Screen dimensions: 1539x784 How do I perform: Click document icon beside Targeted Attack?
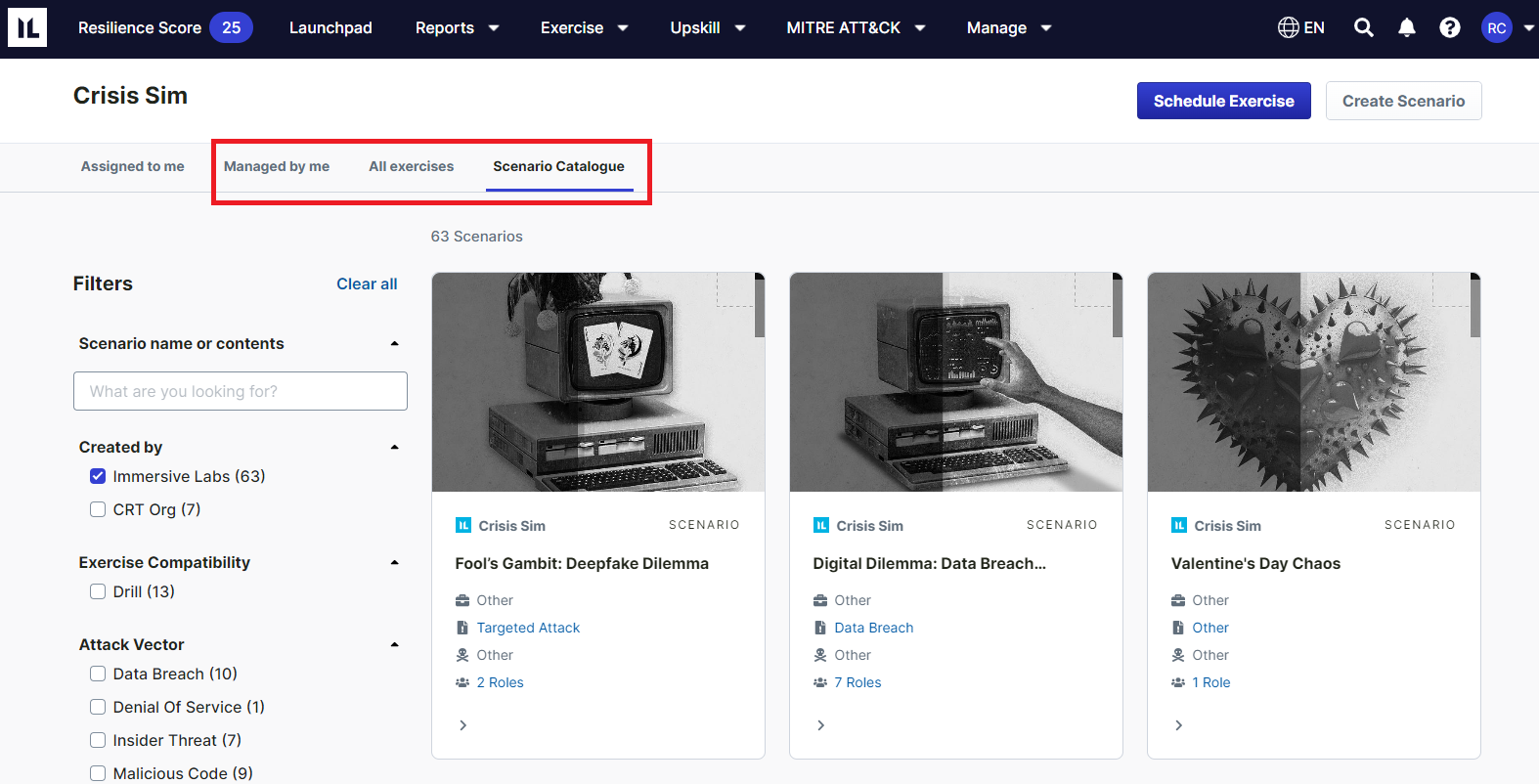point(462,628)
